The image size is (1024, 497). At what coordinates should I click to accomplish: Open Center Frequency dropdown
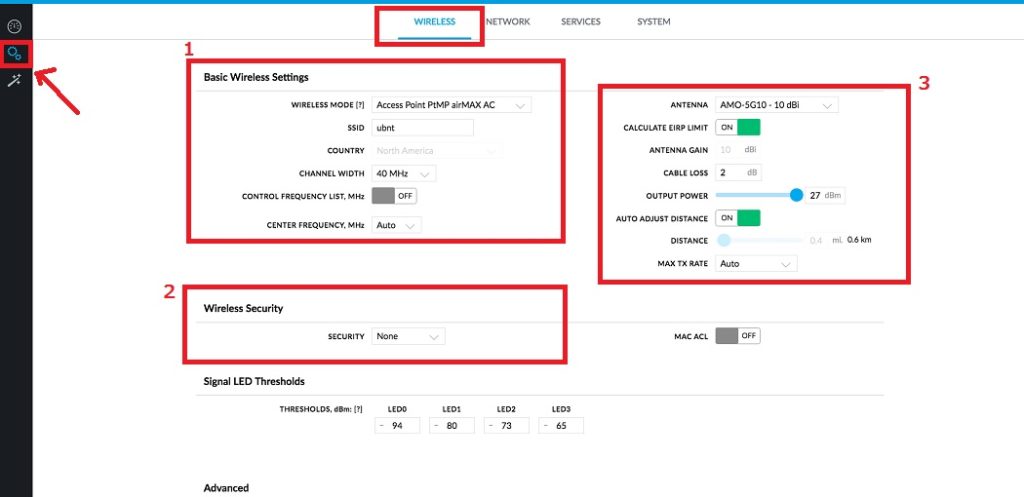[397, 226]
